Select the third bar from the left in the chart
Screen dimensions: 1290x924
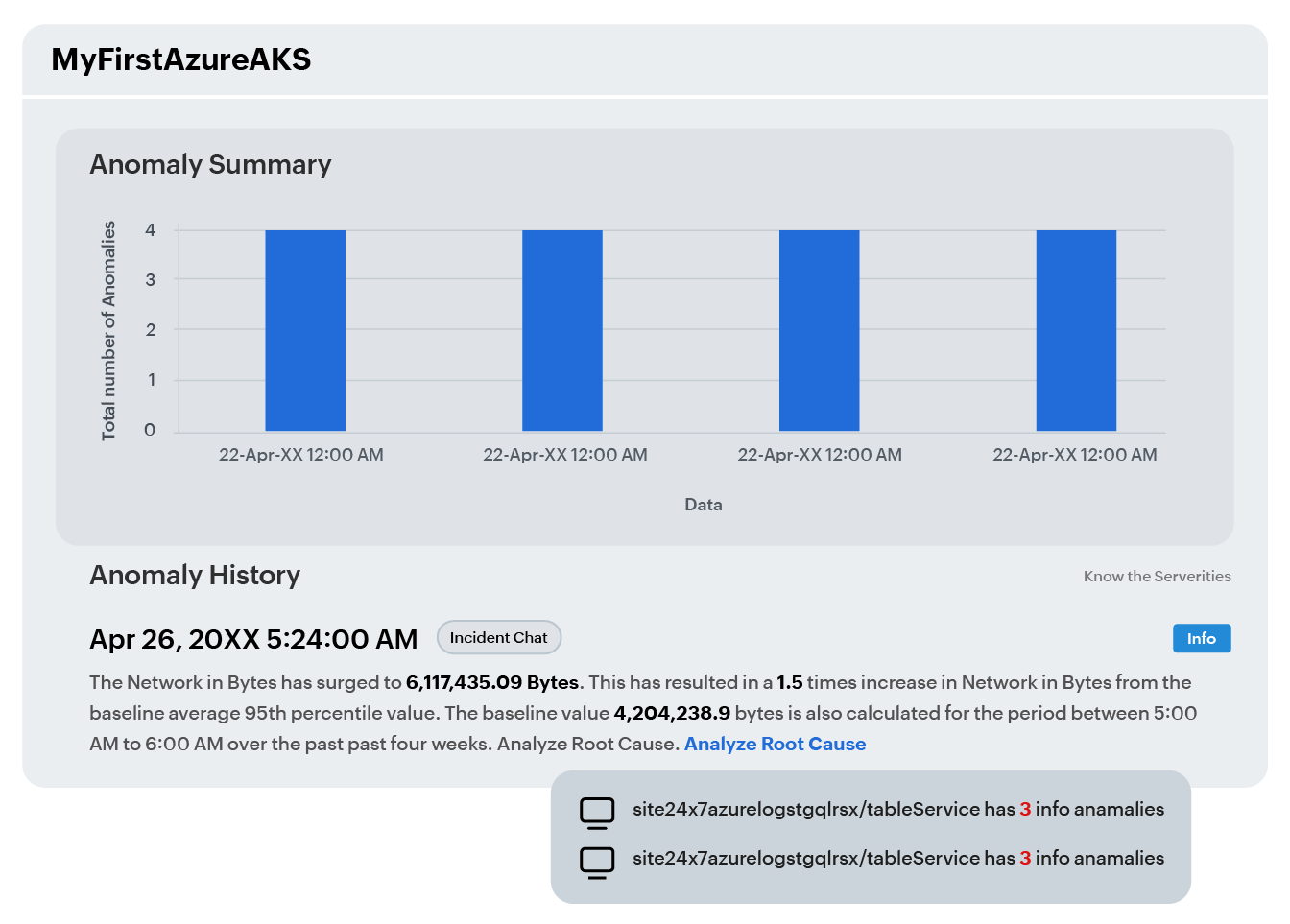click(820, 331)
